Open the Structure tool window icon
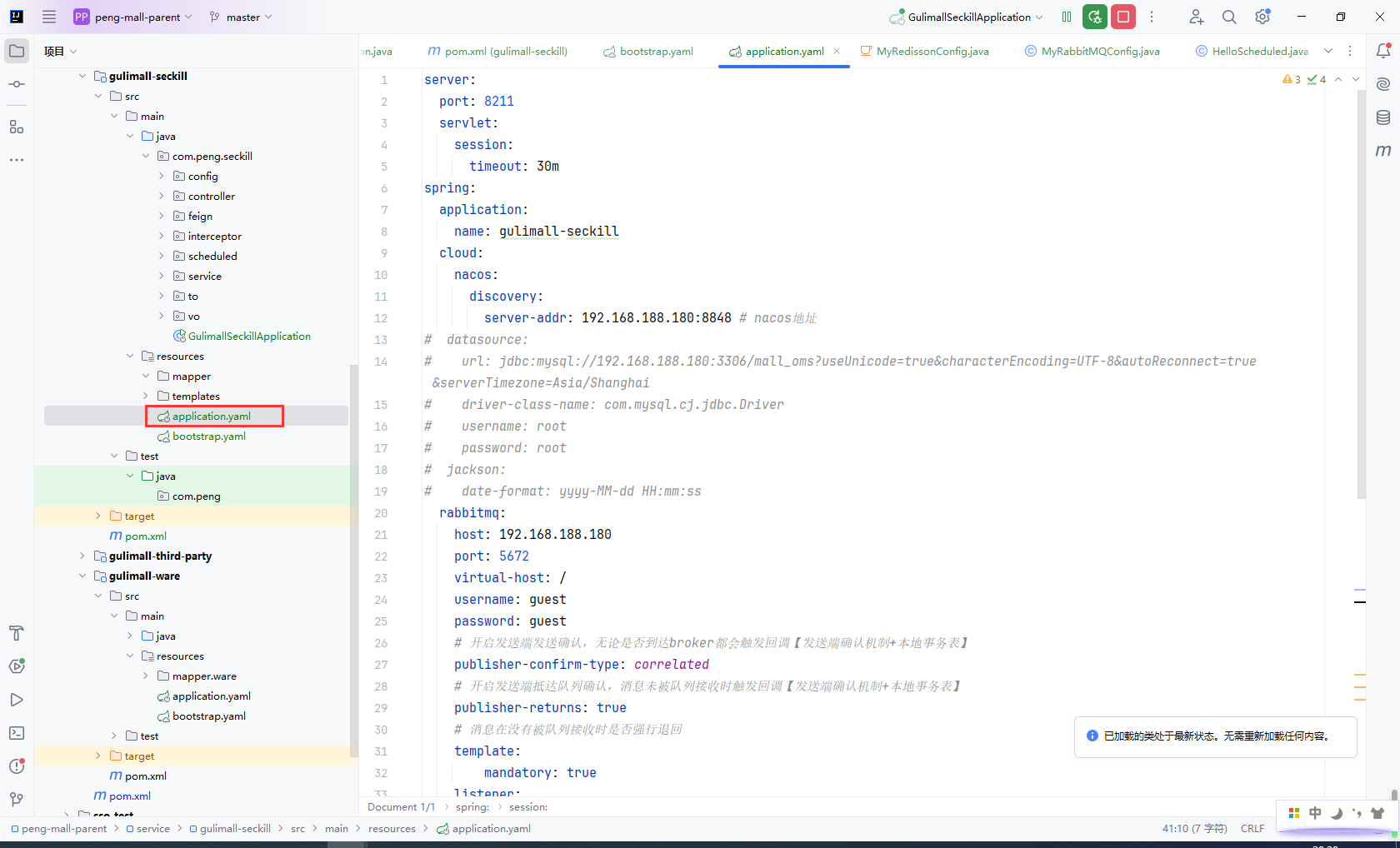The width and height of the screenshot is (1400, 848). [17, 127]
